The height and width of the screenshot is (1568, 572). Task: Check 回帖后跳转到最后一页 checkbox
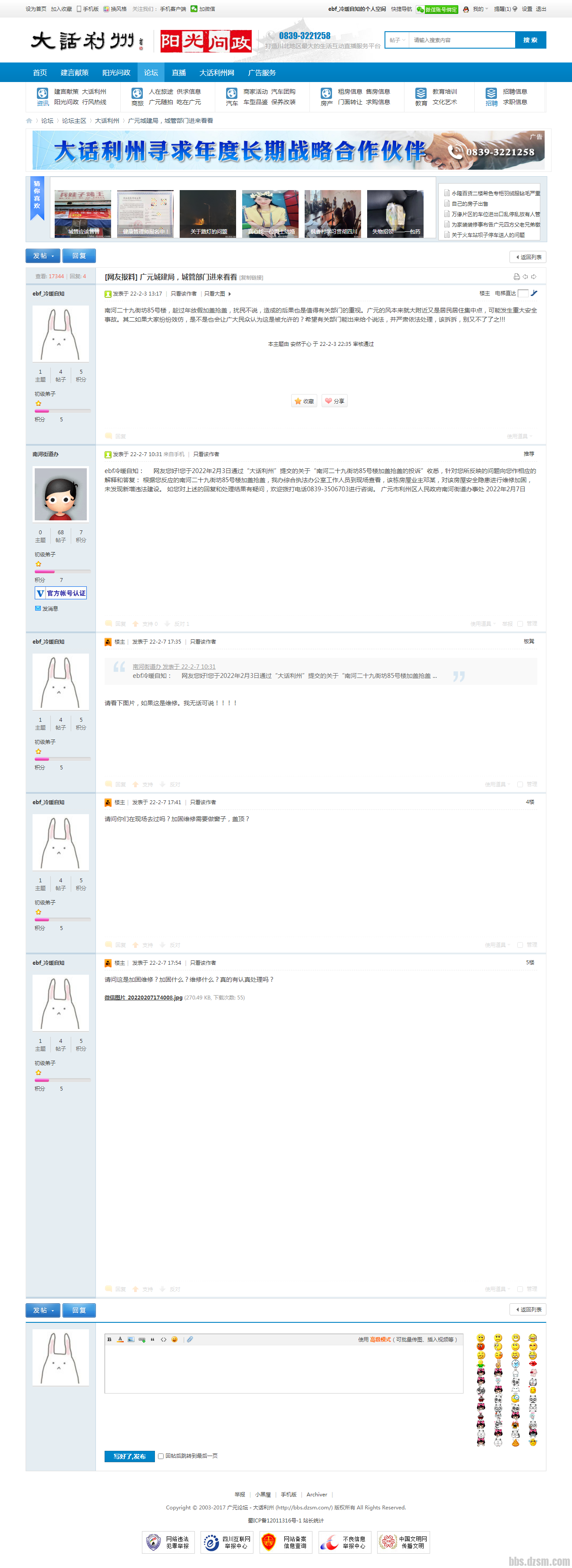point(161,1456)
